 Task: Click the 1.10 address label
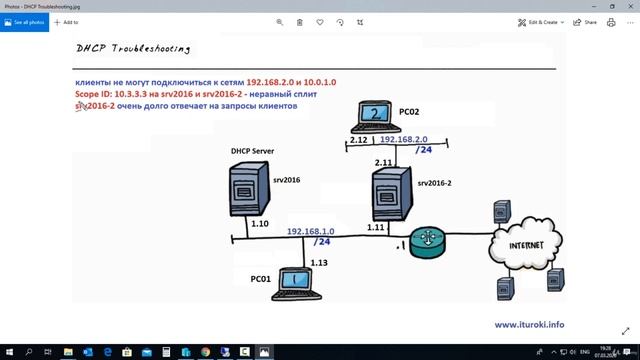point(260,224)
